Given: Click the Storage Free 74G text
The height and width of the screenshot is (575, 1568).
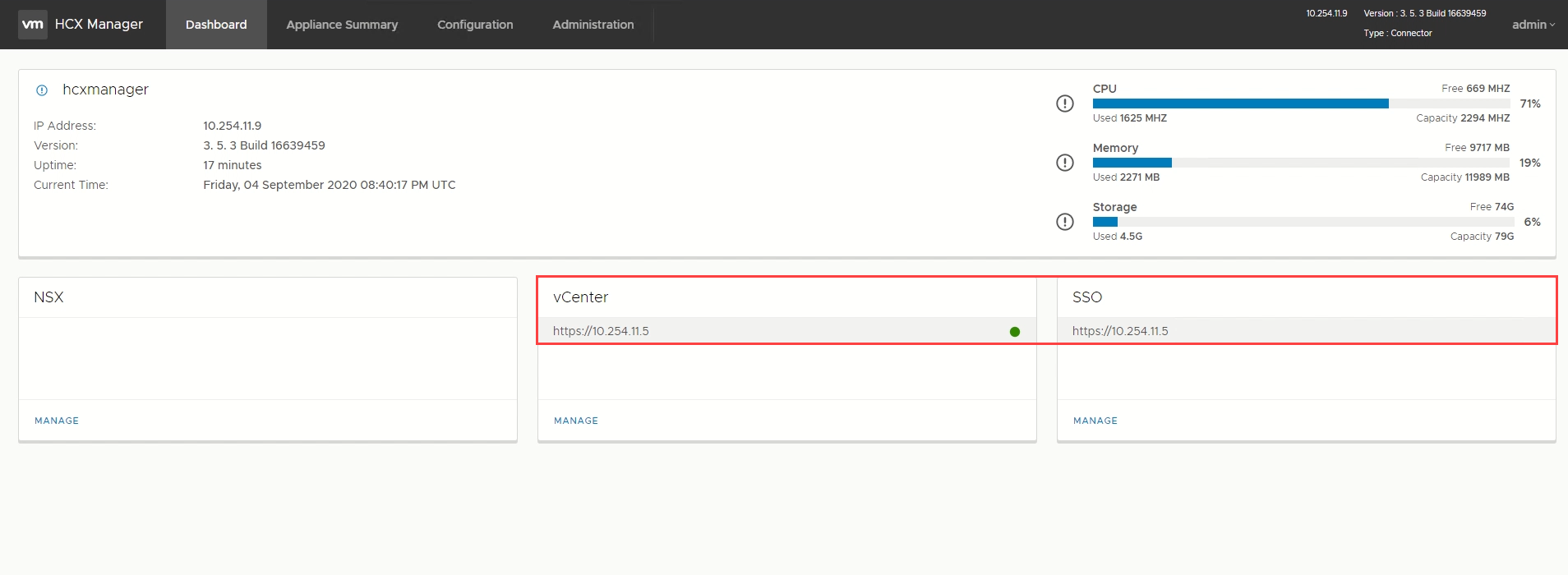Looking at the screenshot, I should 1492,207.
